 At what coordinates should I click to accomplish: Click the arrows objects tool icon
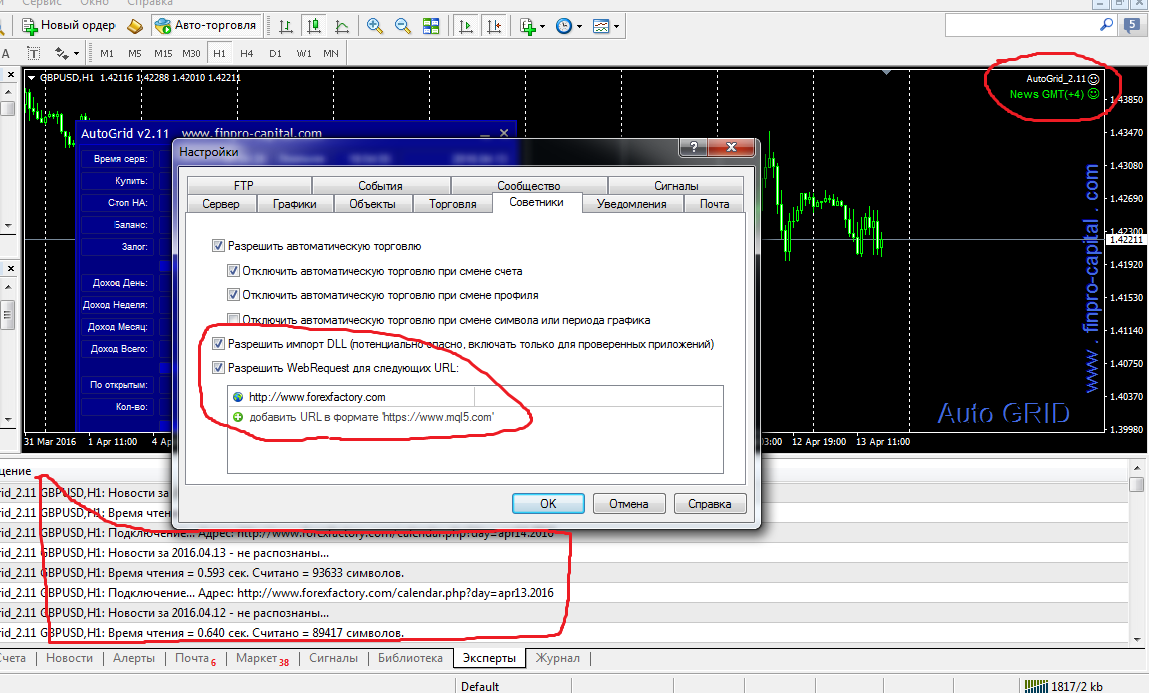point(61,53)
